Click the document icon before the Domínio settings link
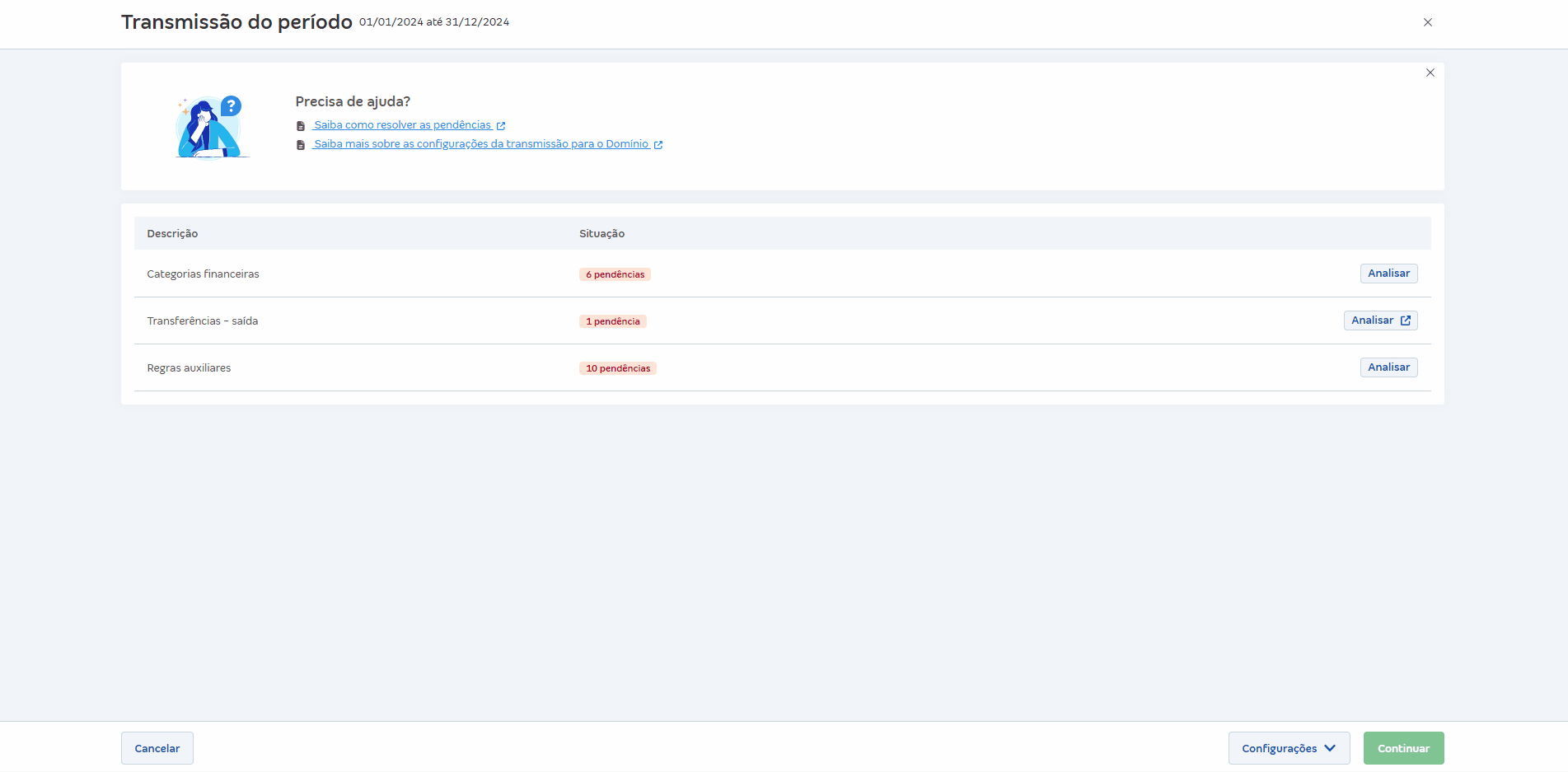1568x772 pixels. tap(301, 145)
